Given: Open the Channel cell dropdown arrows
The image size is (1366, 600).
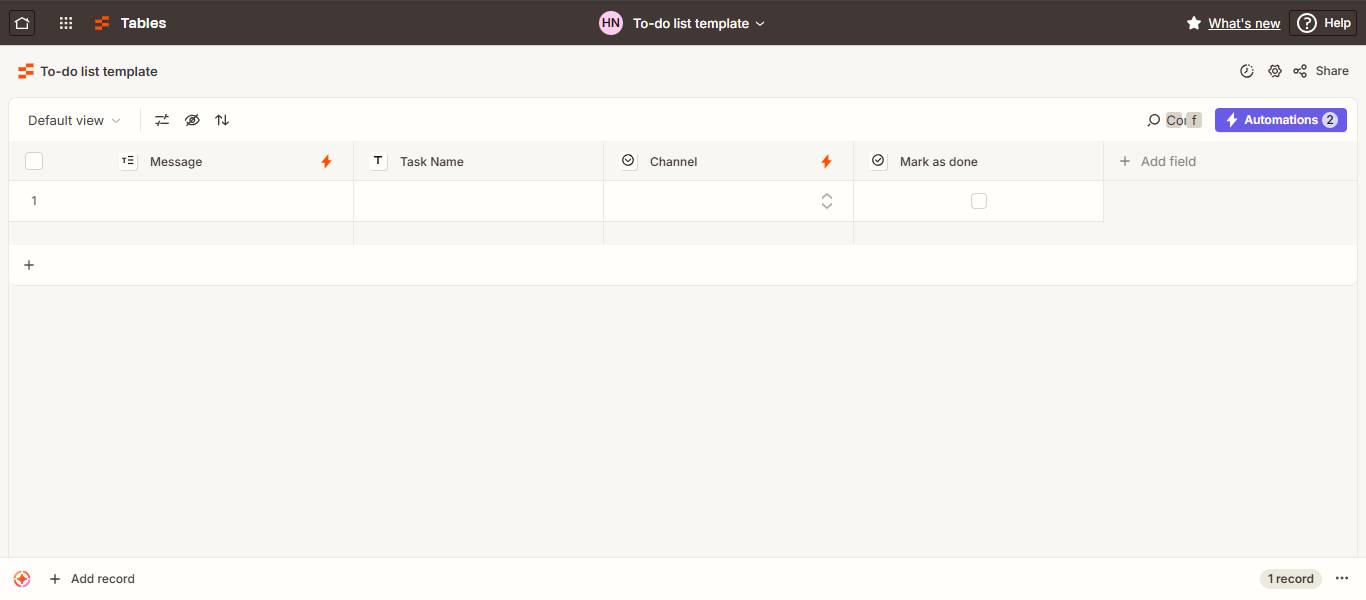Looking at the screenshot, I should click(x=827, y=201).
